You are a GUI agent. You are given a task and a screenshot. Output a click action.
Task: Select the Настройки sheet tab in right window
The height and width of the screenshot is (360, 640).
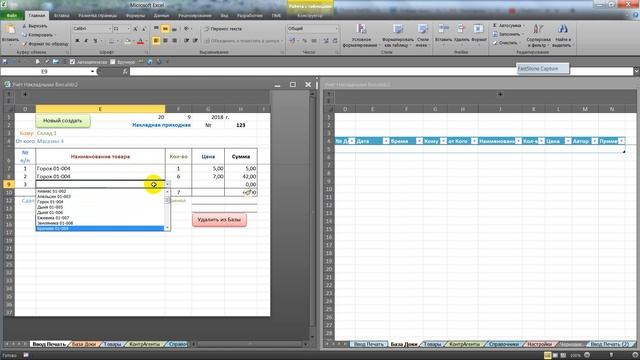(539, 344)
